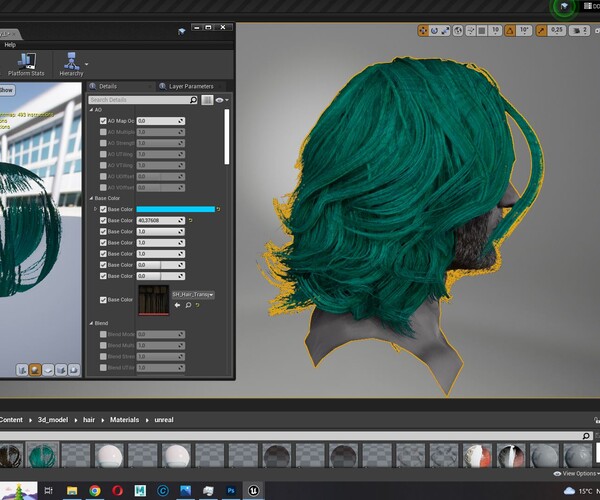Click the unreal breadcrumb folder
The image size is (600, 500).
(x=164, y=420)
